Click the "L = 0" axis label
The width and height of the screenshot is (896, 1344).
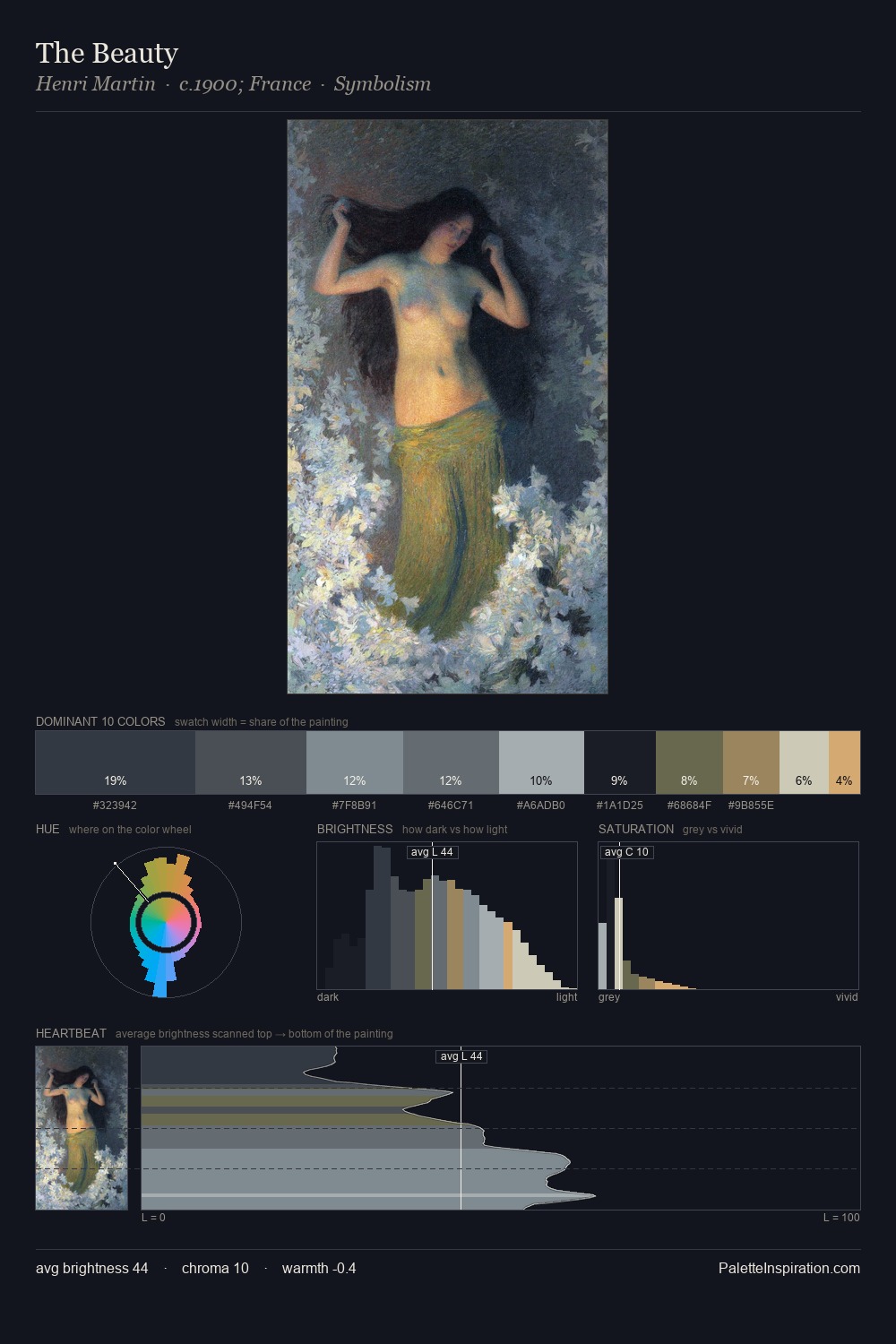click(x=153, y=1218)
